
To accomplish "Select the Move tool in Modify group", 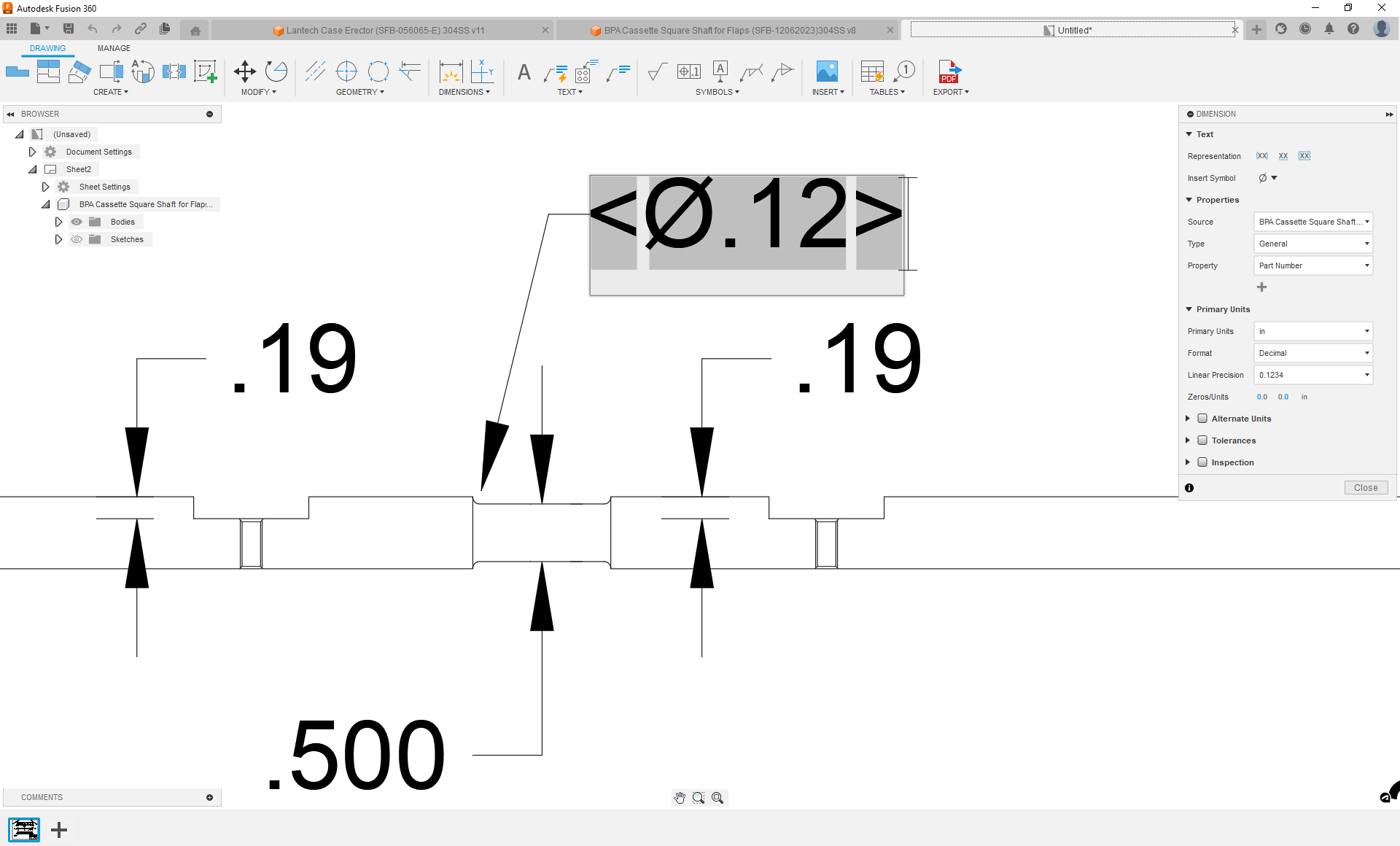I will click(x=244, y=71).
